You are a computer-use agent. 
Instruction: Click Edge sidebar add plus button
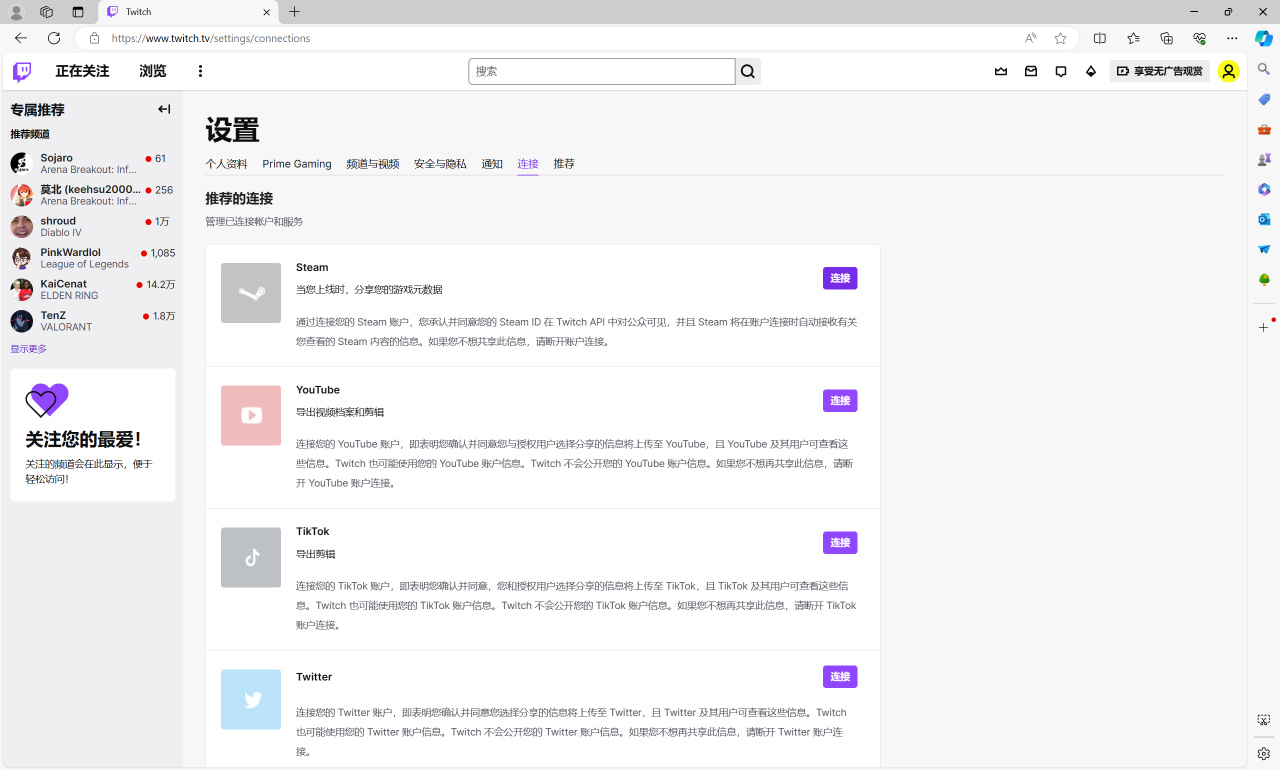(x=1264, y=327)
